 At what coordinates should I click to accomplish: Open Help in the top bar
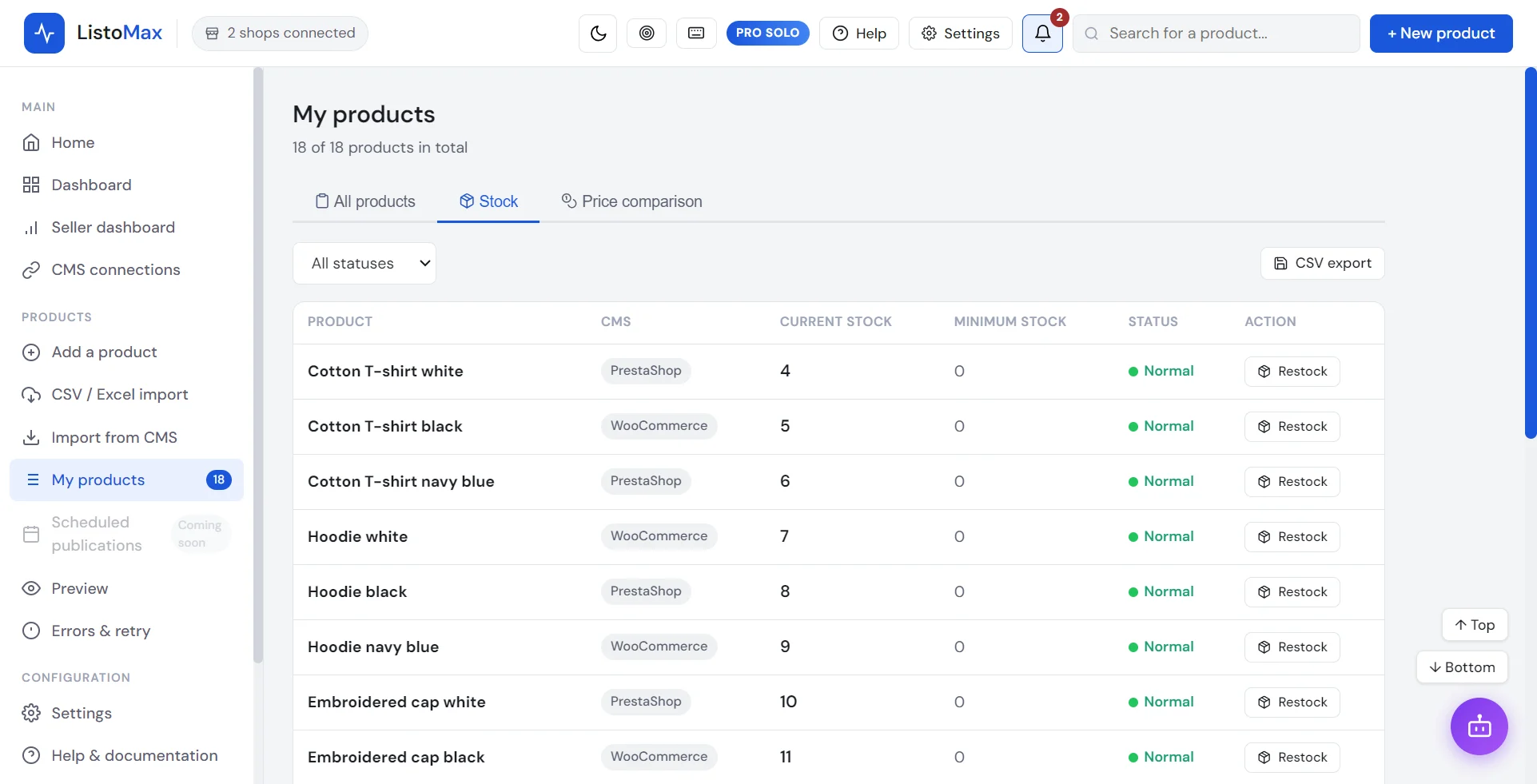click(x=859, y=34)
